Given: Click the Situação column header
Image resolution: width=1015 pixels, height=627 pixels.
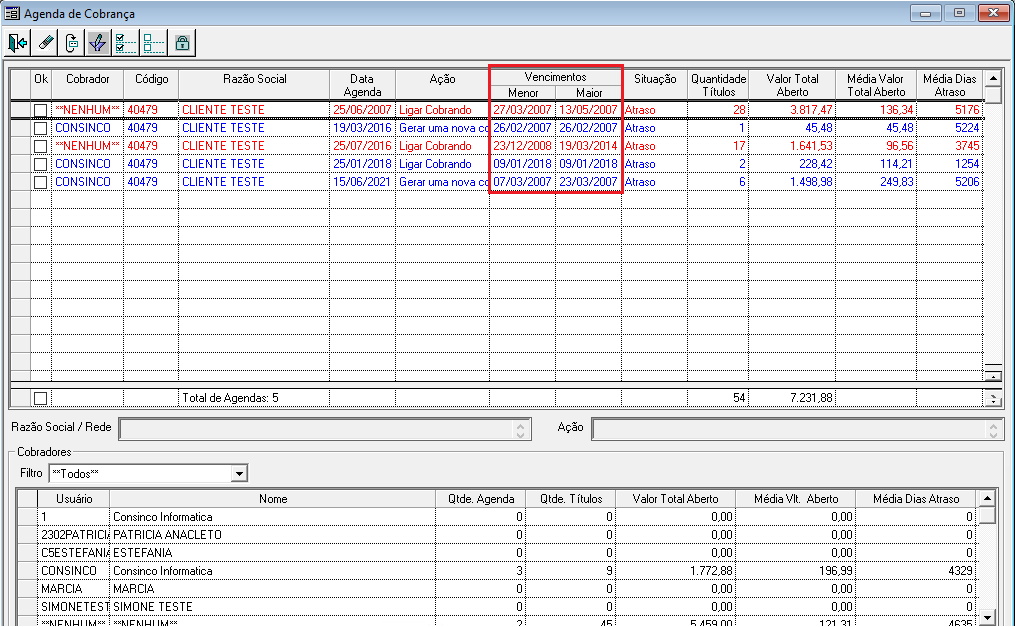Looking at the screenshot, I should click(654, 85).
